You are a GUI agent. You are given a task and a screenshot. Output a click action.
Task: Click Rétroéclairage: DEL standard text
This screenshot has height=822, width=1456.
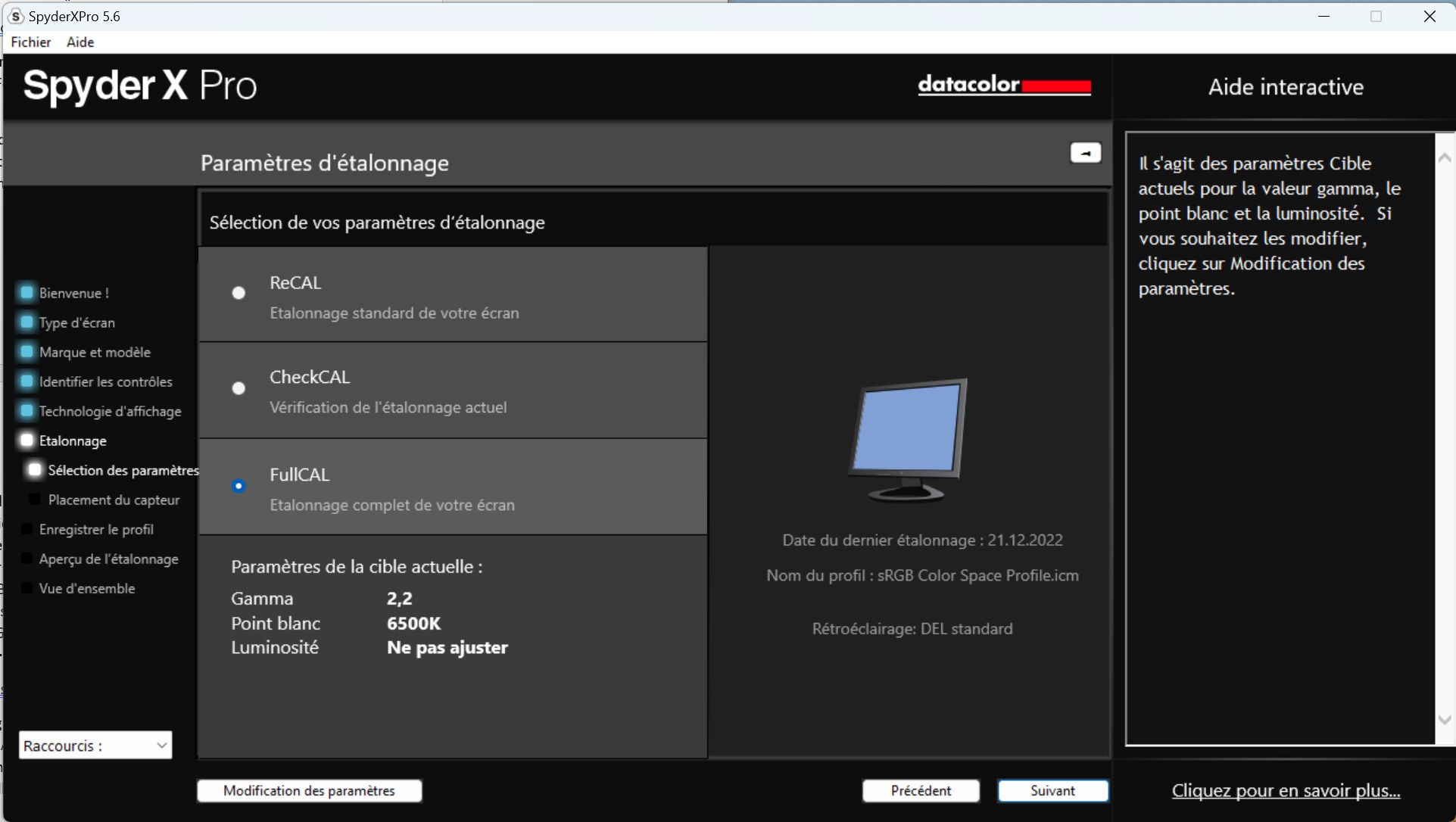tap(912, 629)
